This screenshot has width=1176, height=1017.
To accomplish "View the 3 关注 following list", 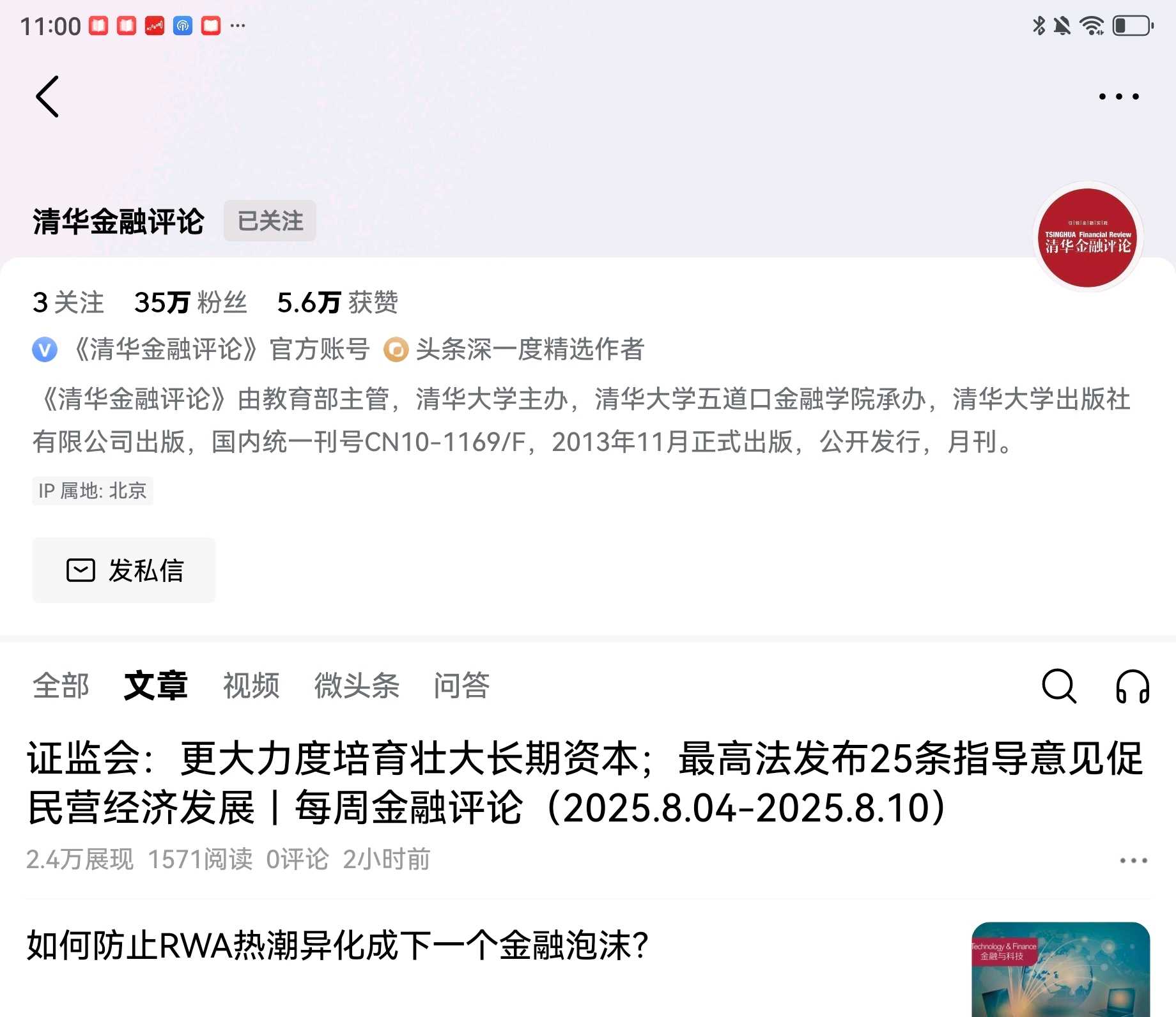I will tap(68, 303).
